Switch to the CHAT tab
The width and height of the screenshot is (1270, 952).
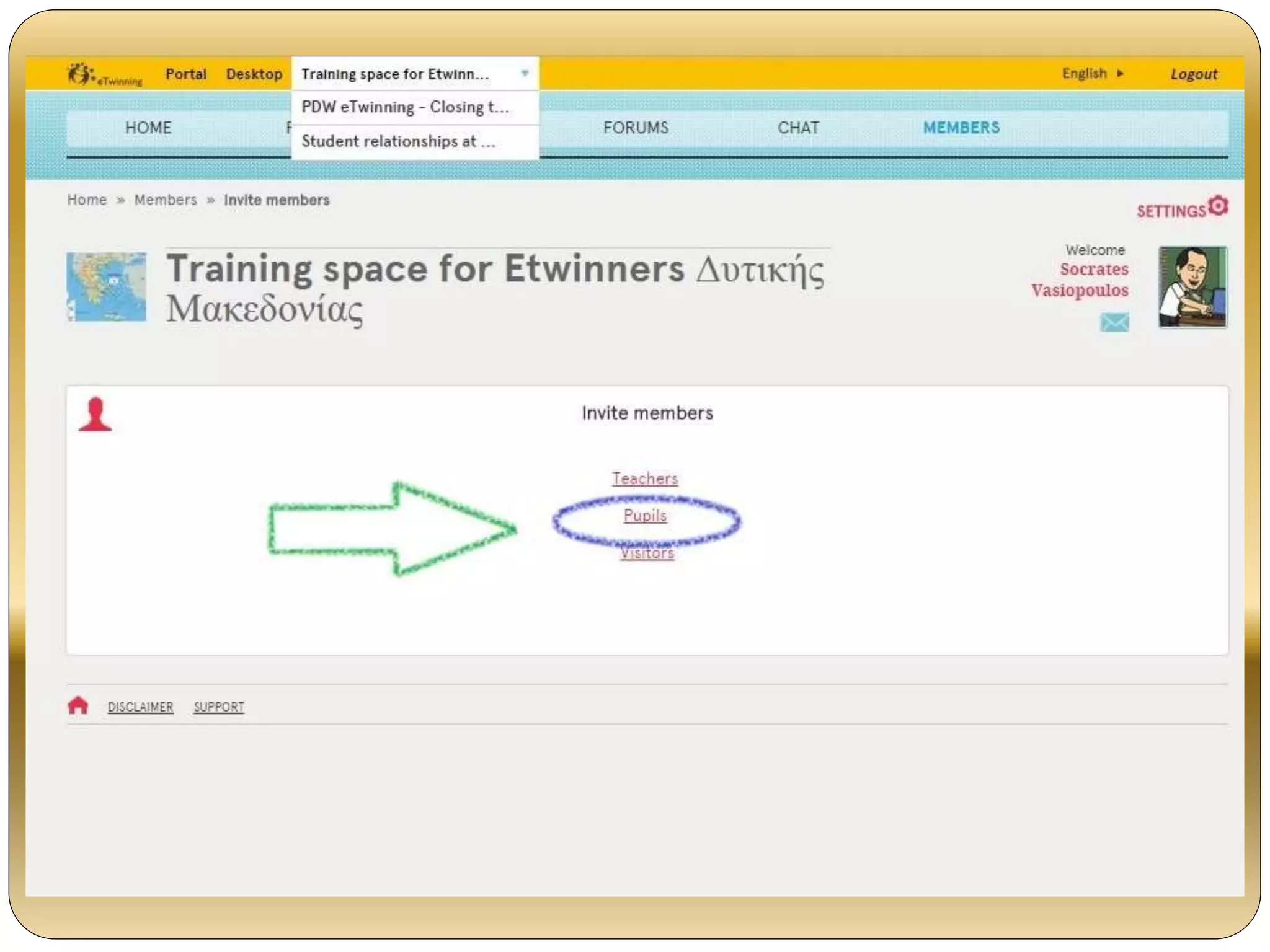click(x=798, y=128)
